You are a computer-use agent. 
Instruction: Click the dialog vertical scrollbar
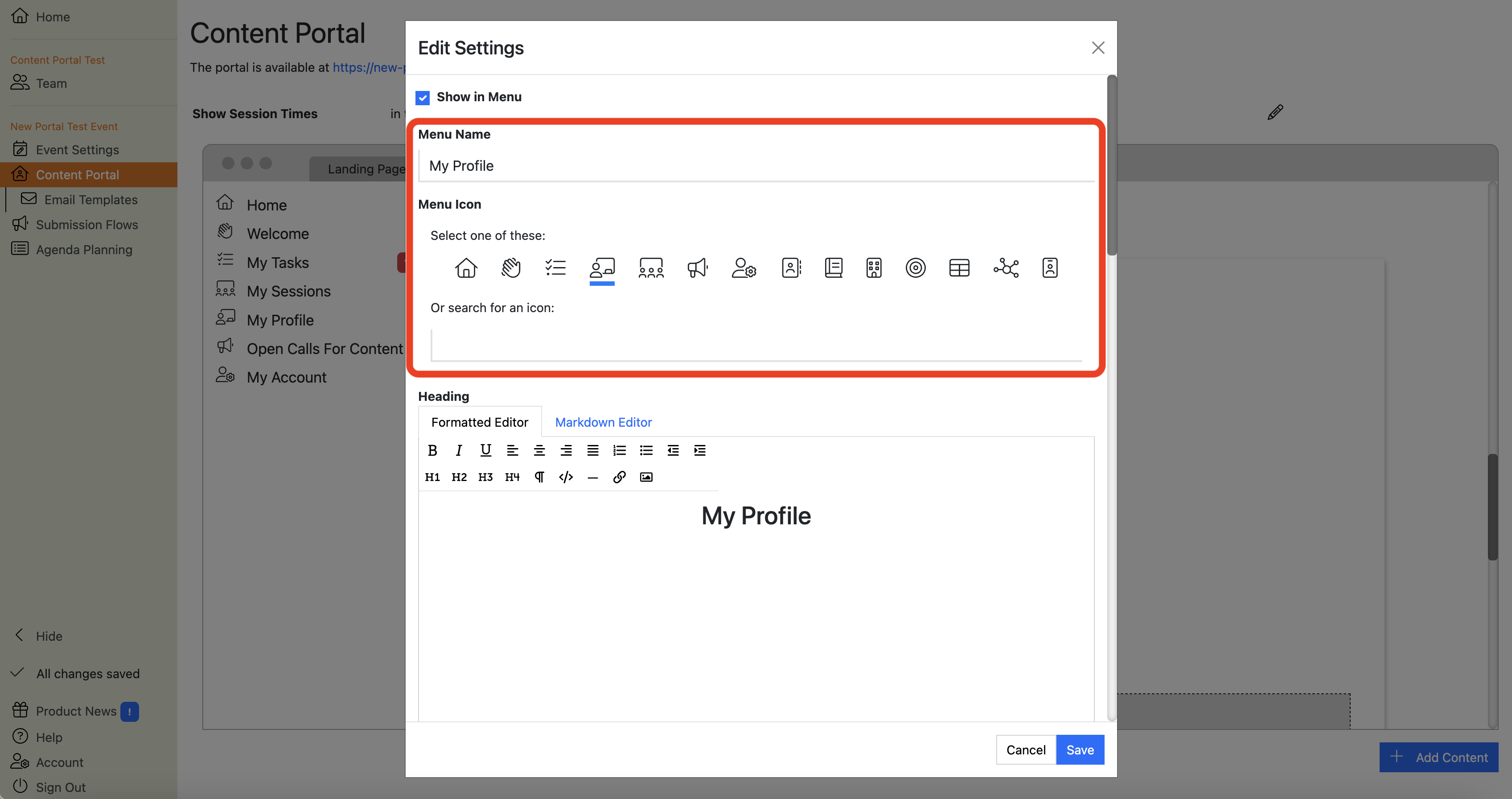tap(1112, 165)
